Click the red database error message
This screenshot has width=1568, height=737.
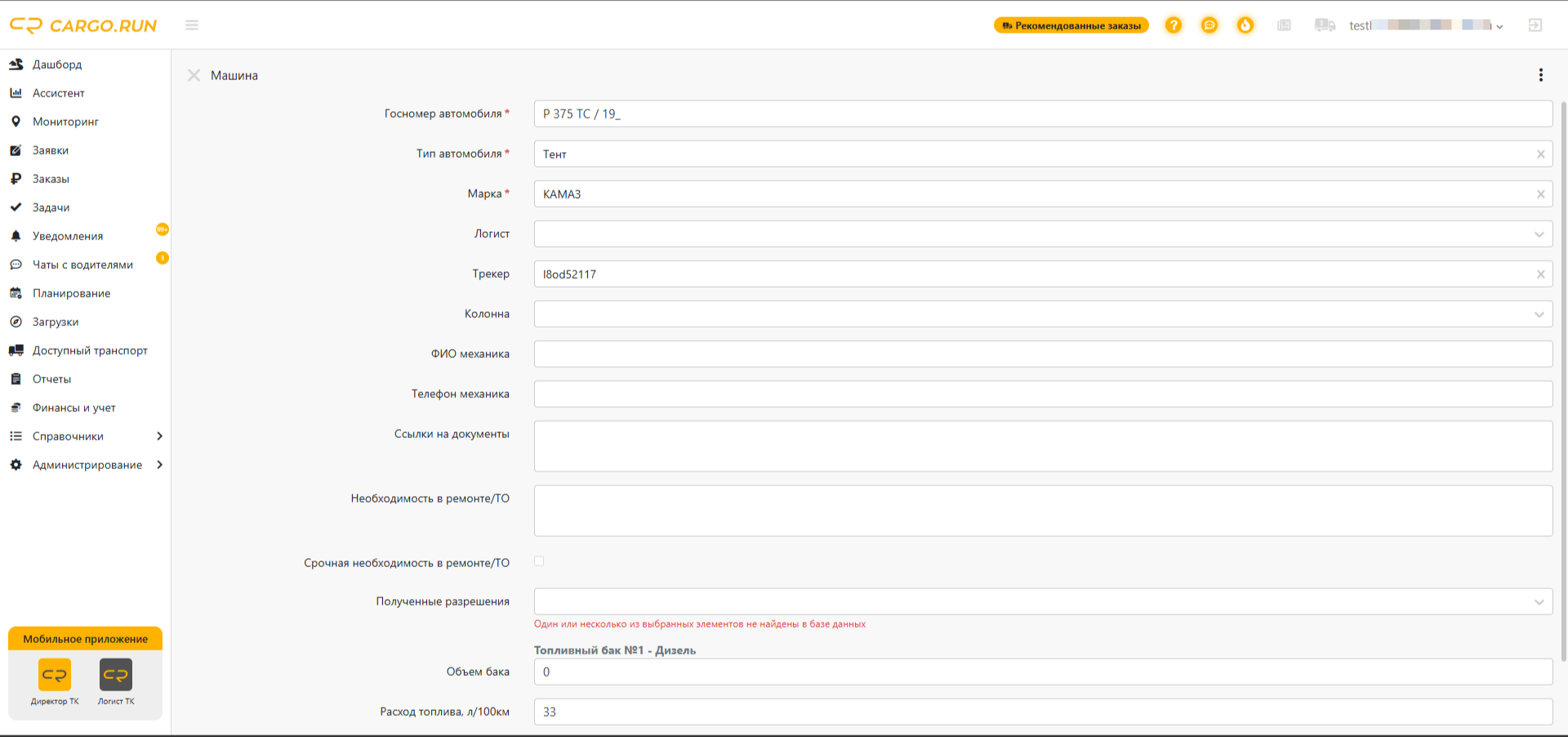(x=700, y=624)
